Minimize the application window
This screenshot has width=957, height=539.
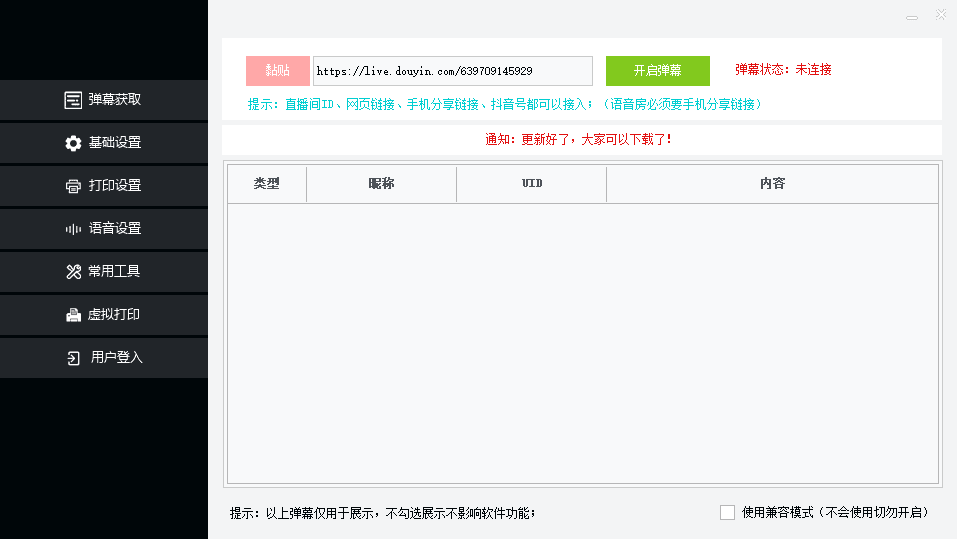coord(911,17)
